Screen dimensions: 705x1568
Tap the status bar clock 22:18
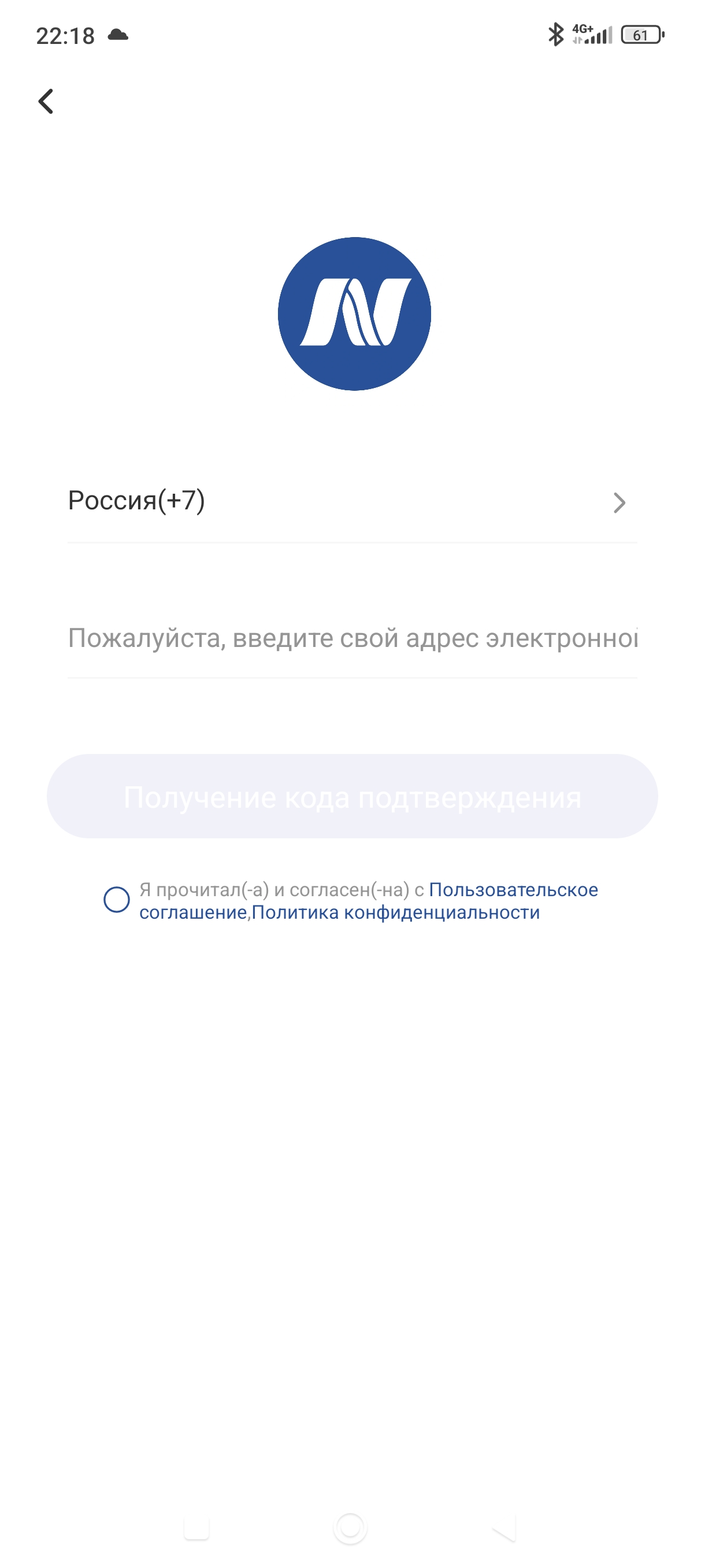pos(65,35)
